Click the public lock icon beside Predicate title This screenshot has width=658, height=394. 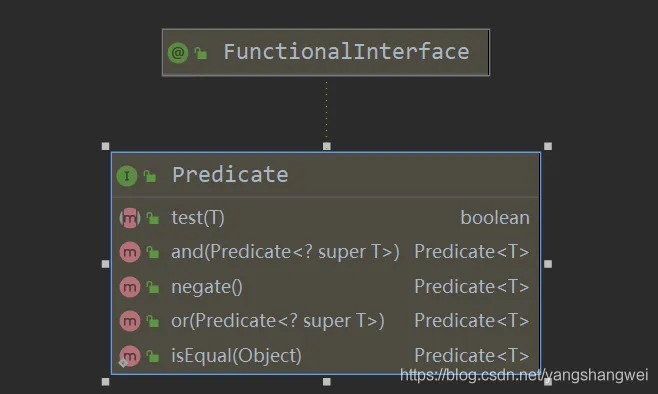click(x=150, y=176)
